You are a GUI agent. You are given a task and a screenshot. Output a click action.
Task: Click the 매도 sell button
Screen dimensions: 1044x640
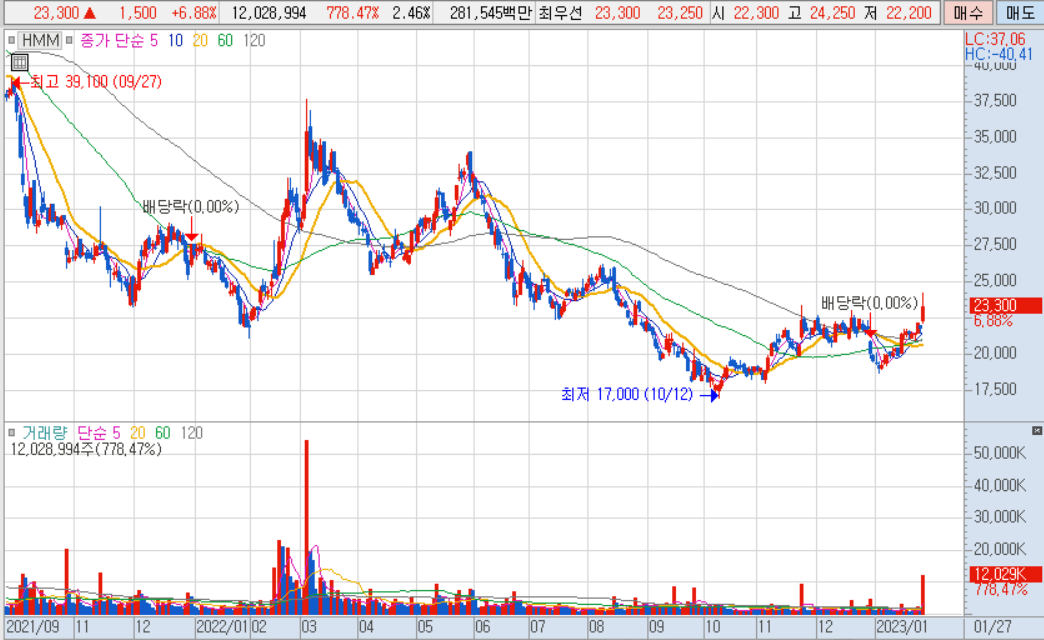[1019, 13]
